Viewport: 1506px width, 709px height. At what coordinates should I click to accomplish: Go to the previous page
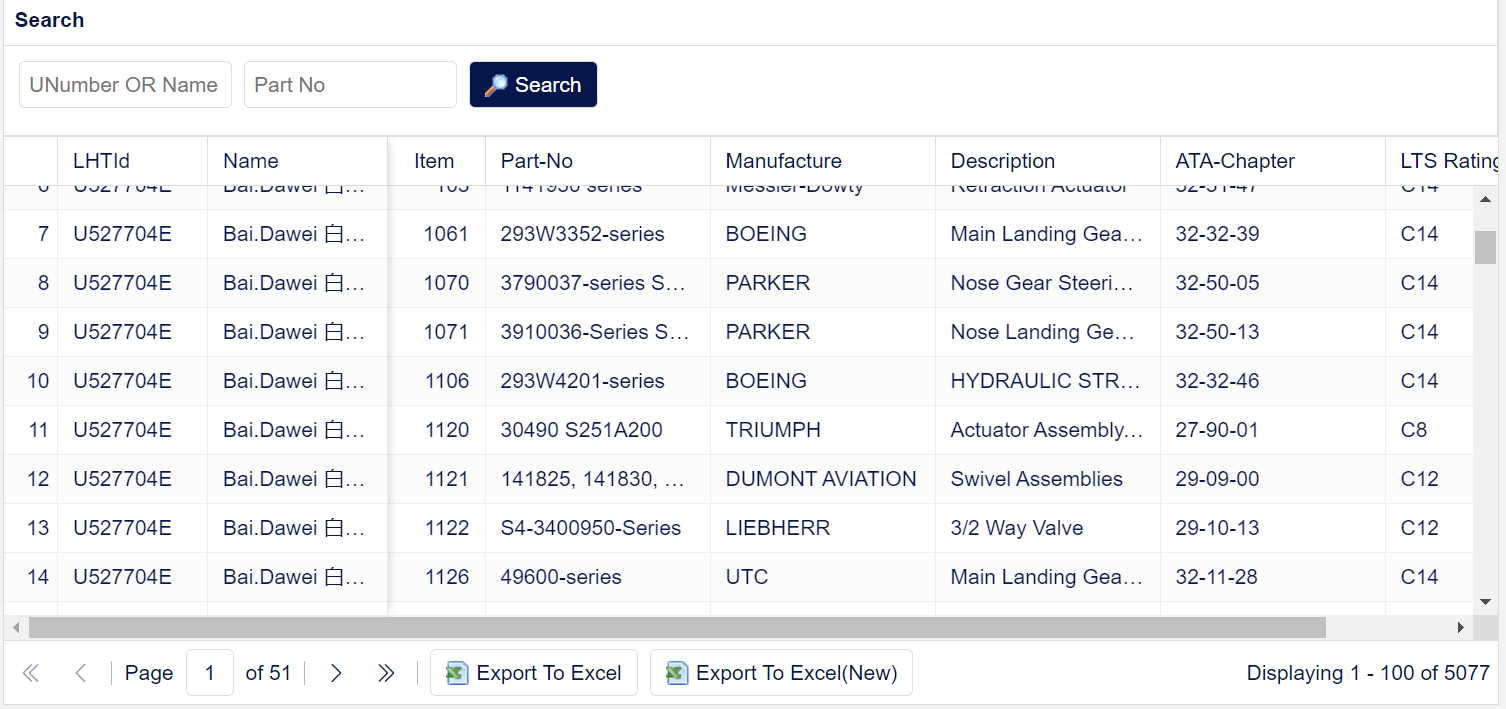tap(81, 673)
